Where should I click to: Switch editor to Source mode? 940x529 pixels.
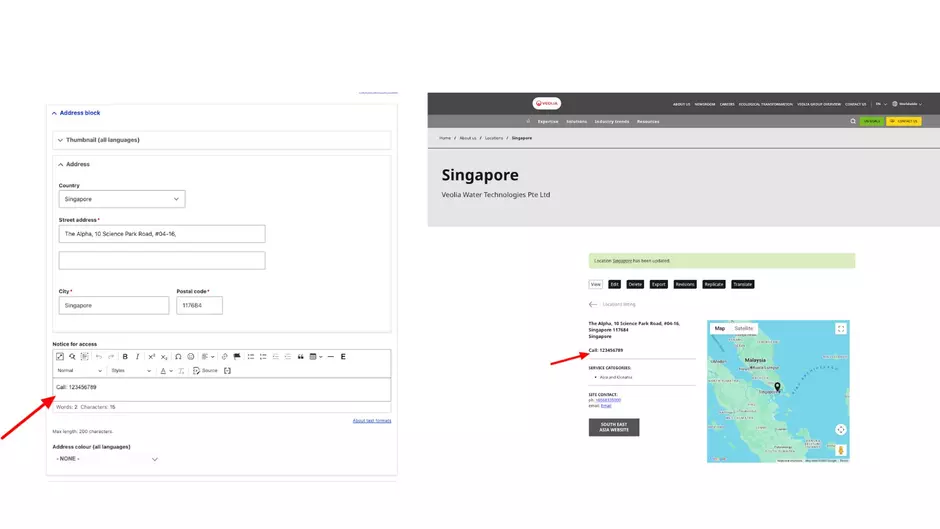tap(205, 371)
